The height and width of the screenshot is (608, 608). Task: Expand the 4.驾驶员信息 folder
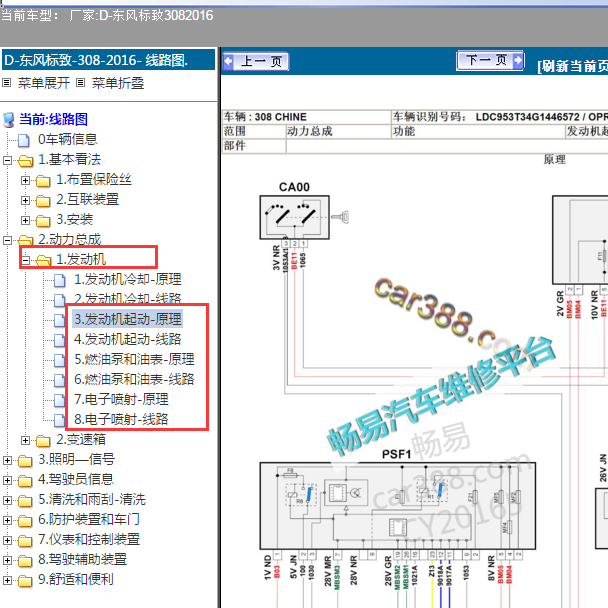(x=7, y=480)
